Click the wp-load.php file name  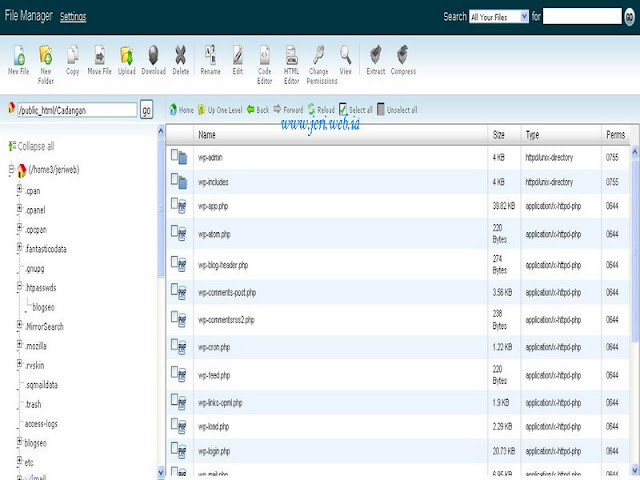213,427
